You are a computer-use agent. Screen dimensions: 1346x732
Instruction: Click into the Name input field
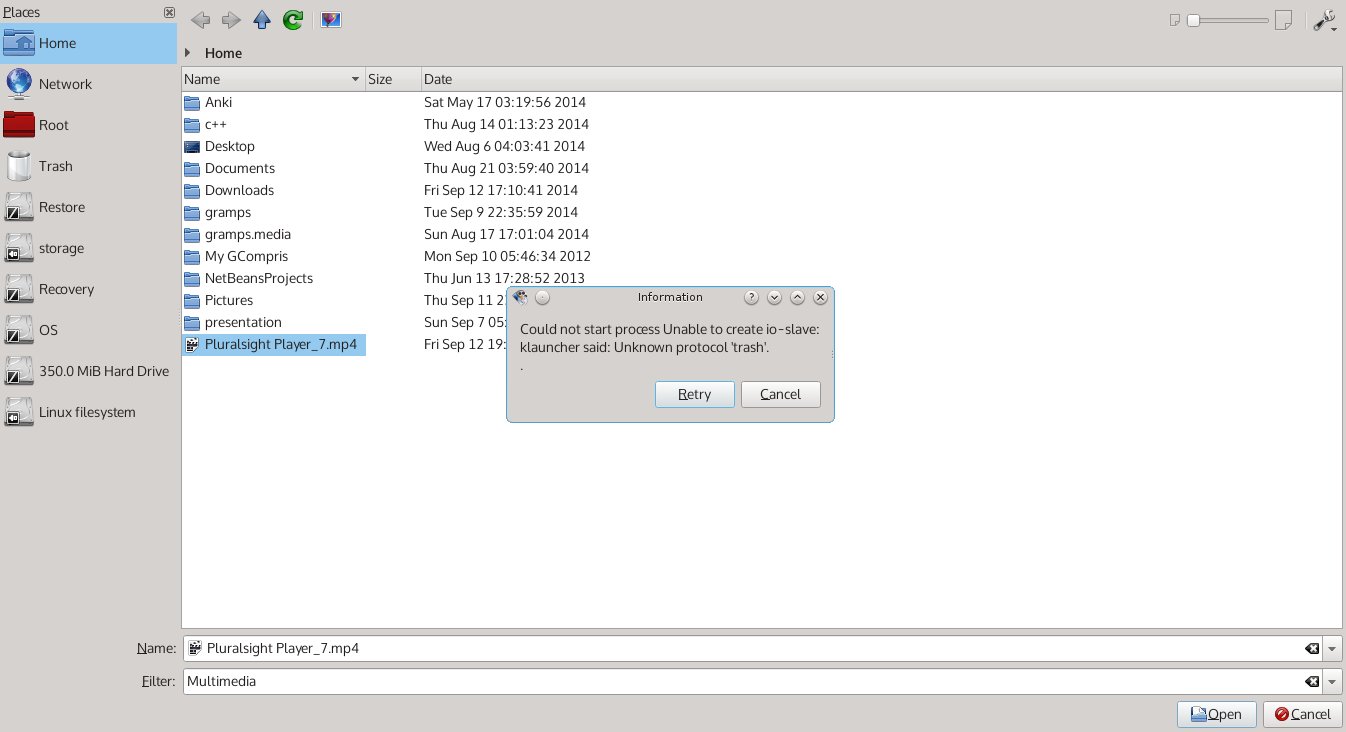click(x=742, y=648)
